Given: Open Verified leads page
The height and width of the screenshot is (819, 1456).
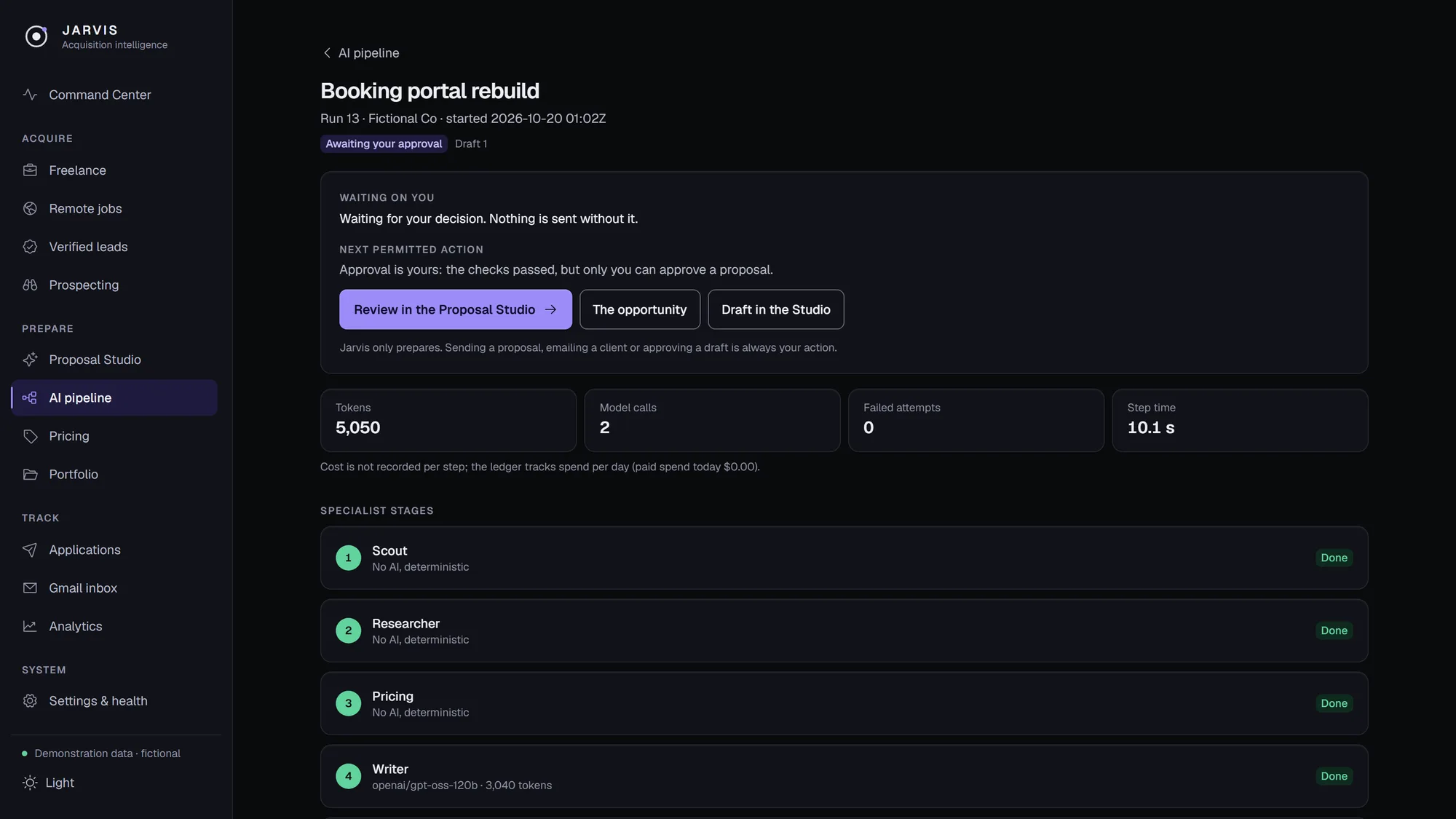Looking at the screenshot, I should click(x=114, y=247).
